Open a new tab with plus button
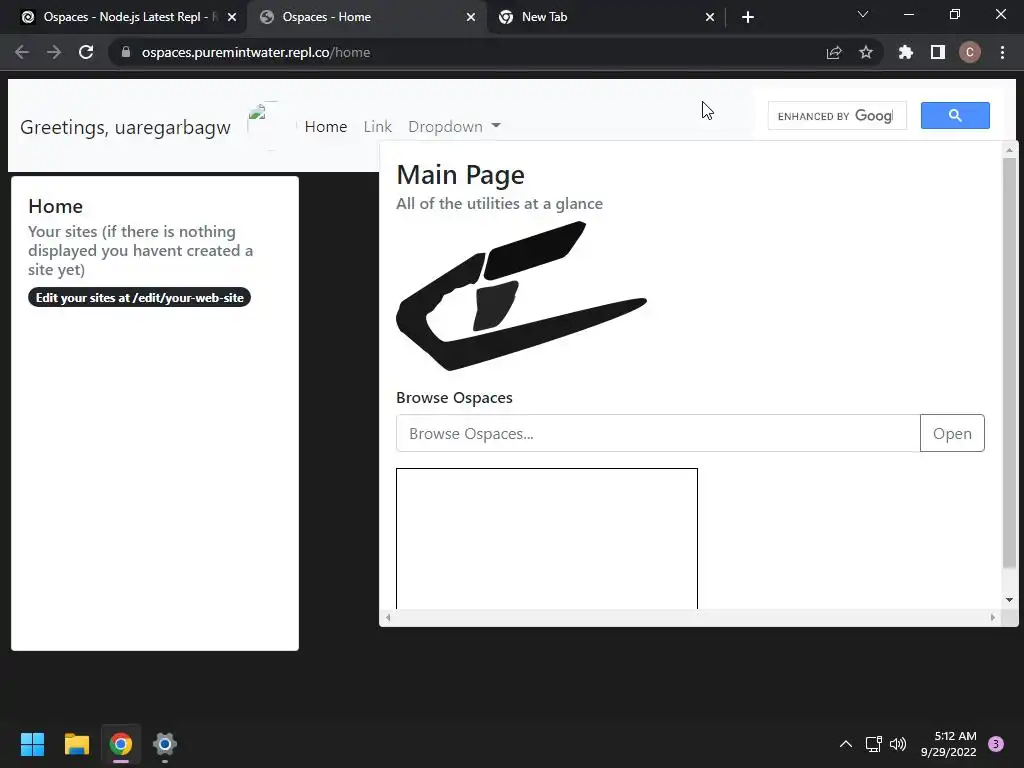This screenshot has width=1024, height=768. pos(748,17)
